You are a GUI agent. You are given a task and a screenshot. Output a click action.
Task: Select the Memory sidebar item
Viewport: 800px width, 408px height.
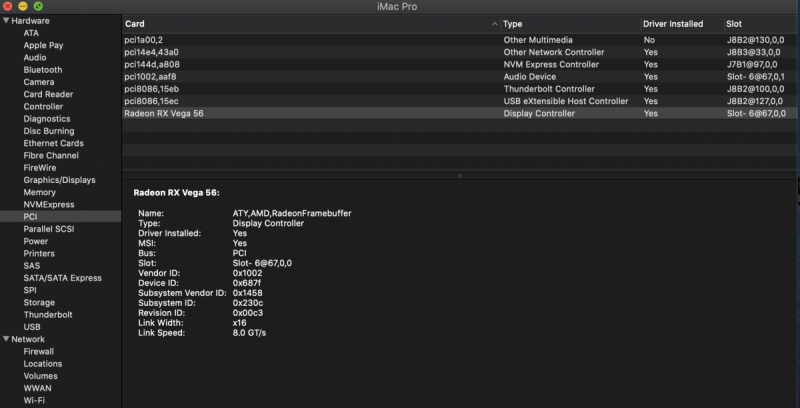(x=39, y=192)
